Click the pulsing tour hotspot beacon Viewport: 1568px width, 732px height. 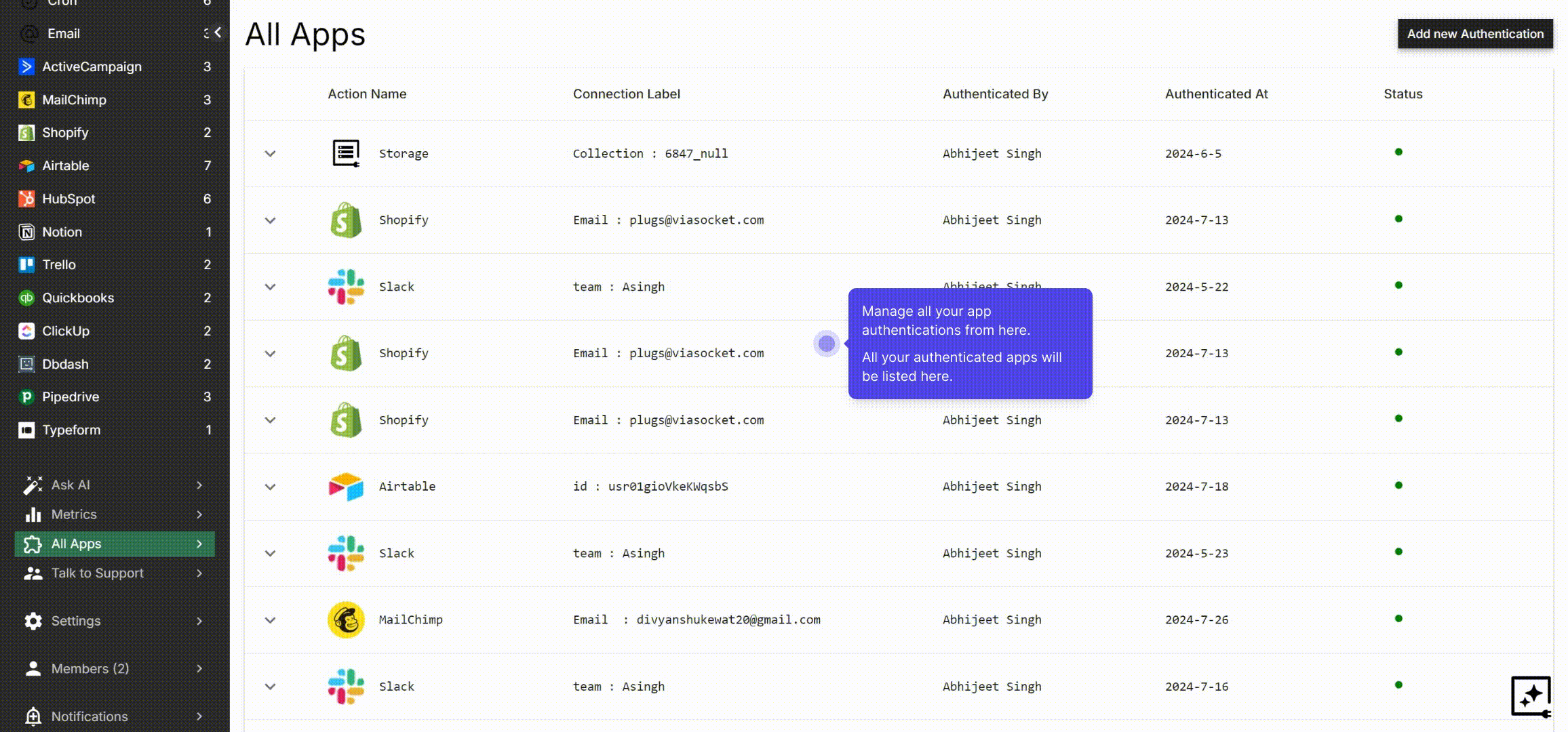pos(827,344)
